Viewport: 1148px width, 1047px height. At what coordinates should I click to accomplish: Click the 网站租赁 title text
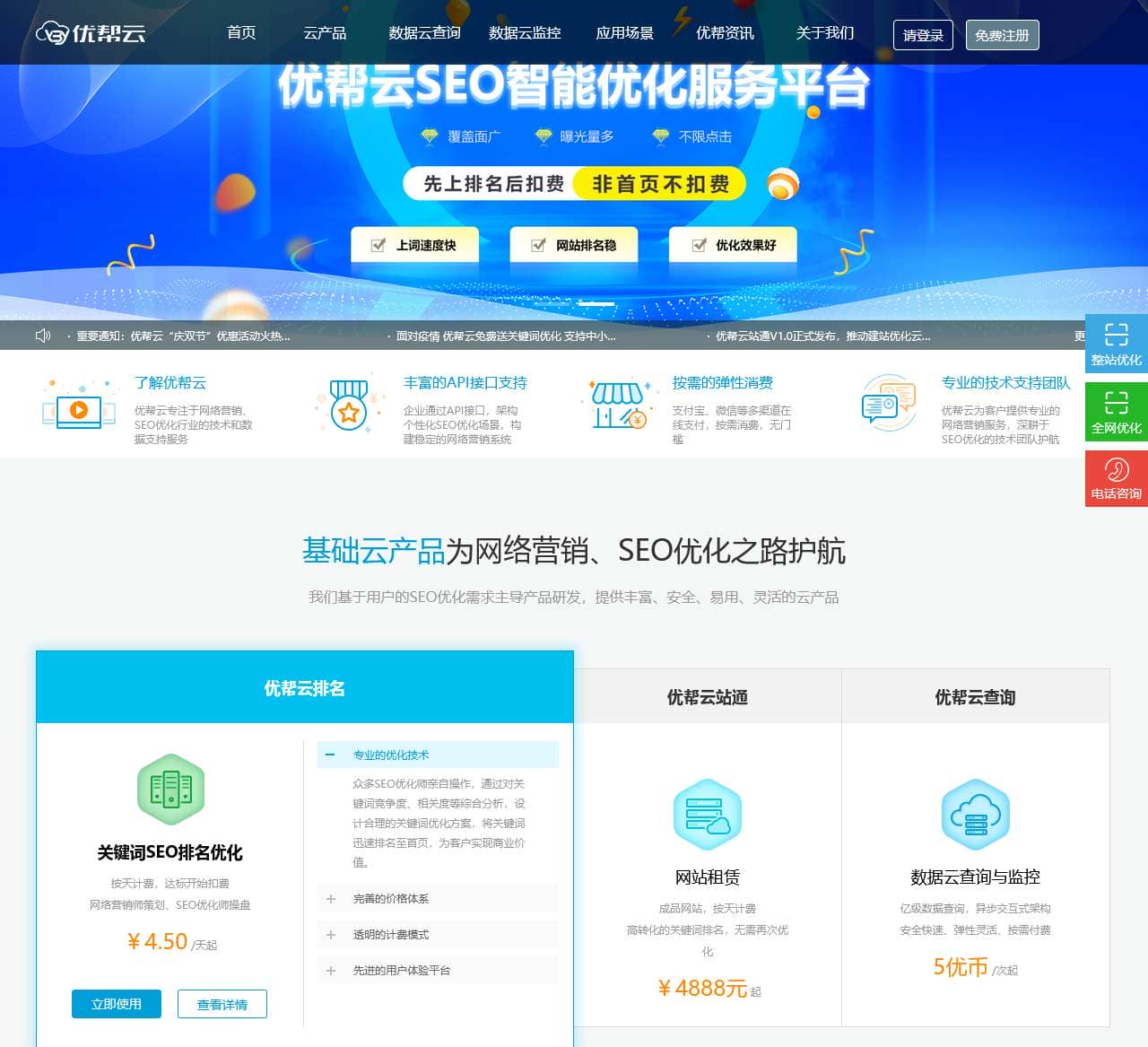tap(708, 877)
